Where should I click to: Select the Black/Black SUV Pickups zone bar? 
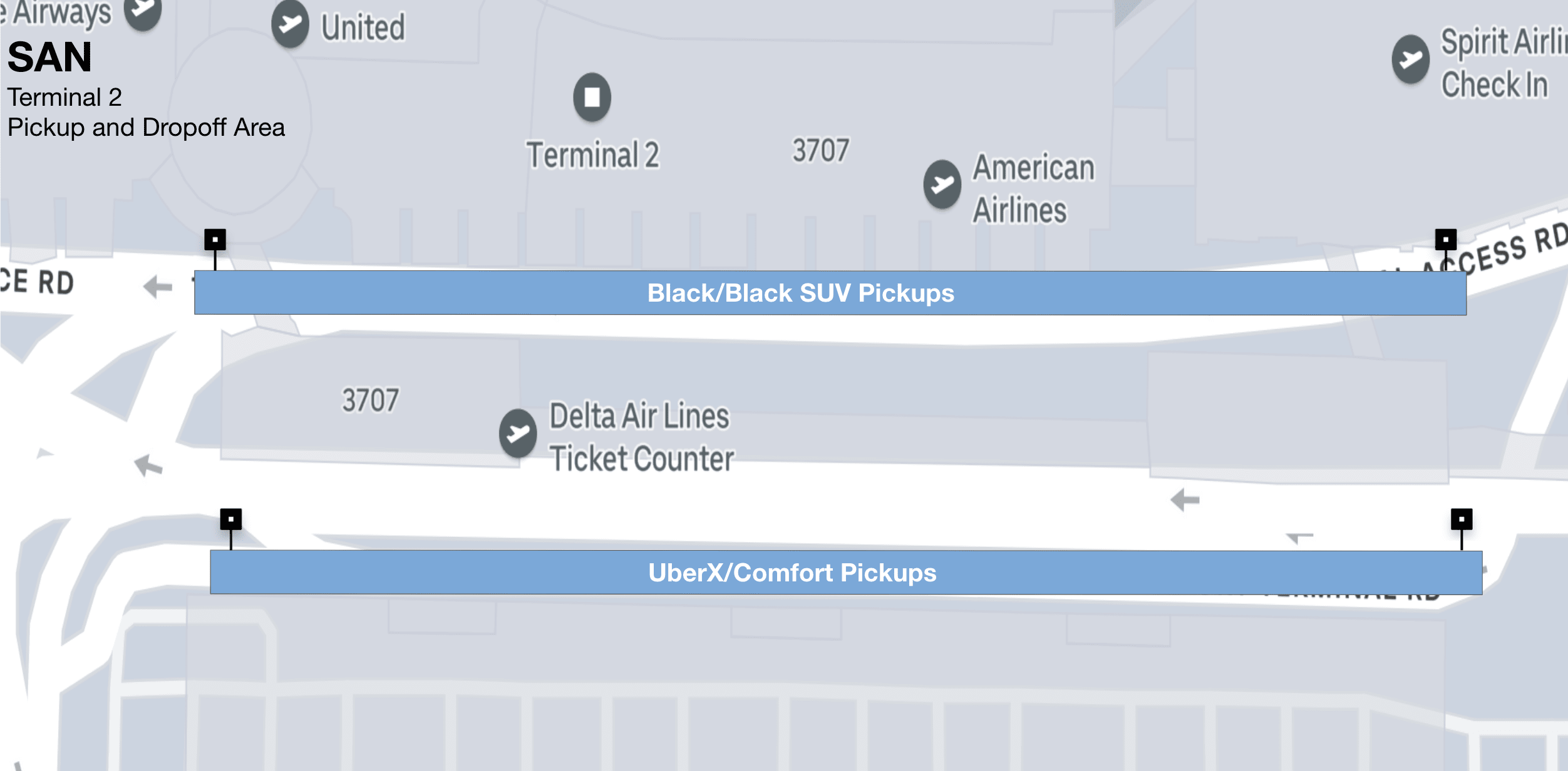(830, 293)
